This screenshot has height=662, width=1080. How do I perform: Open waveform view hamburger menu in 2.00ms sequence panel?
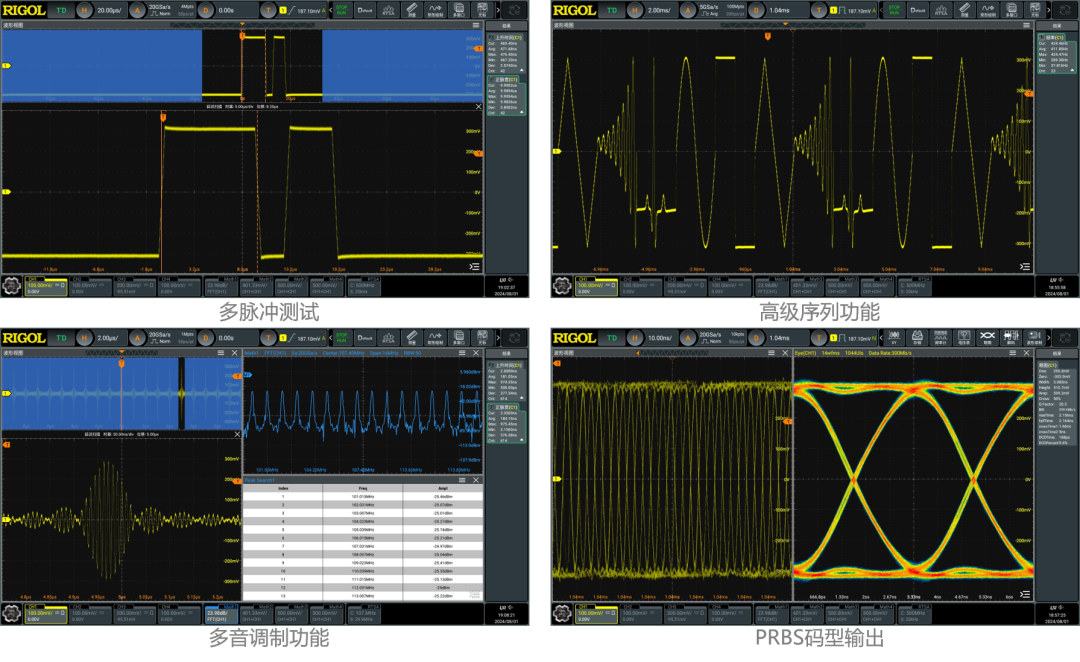pos(1026,25)
